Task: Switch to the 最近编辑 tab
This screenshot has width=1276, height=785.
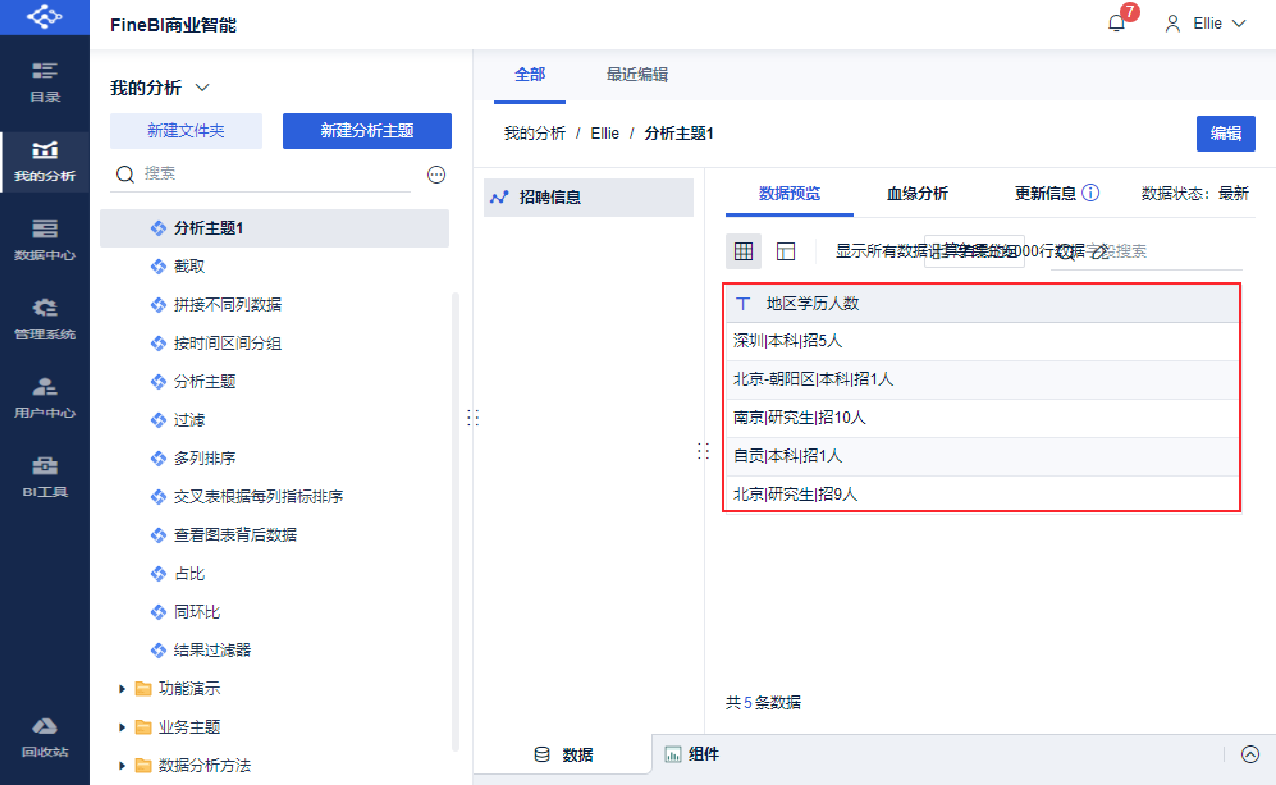Action: (x=637, y=74)
